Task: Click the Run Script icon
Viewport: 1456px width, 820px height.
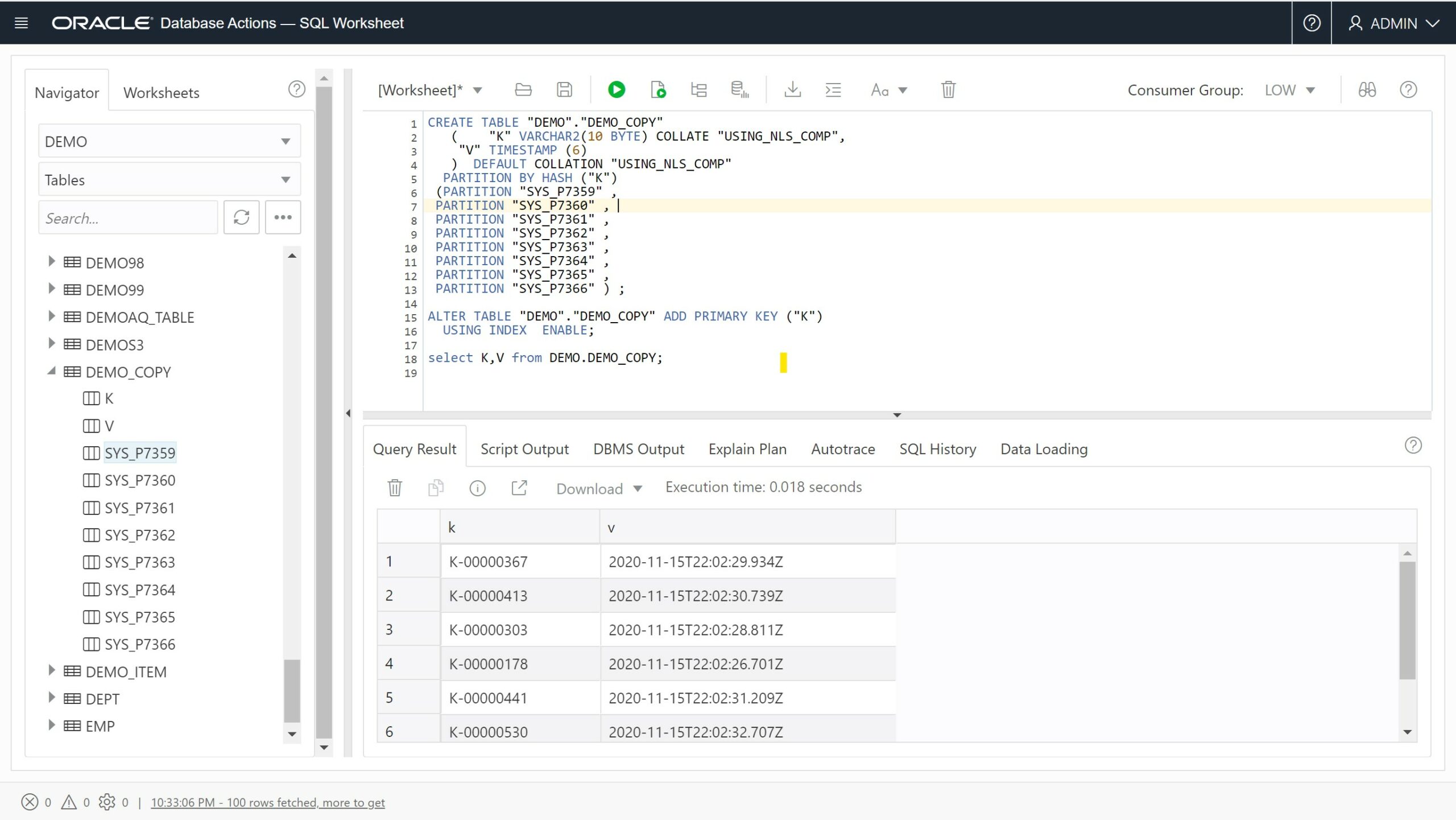Action: pyautogui.click(x=658, y=90)
